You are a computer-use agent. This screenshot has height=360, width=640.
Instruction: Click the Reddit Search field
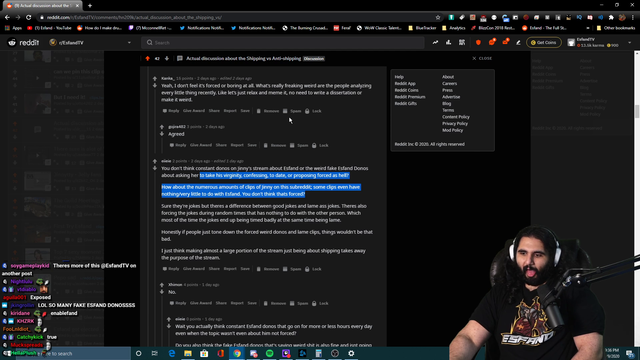pyautogui.click(x=282, y=42)
